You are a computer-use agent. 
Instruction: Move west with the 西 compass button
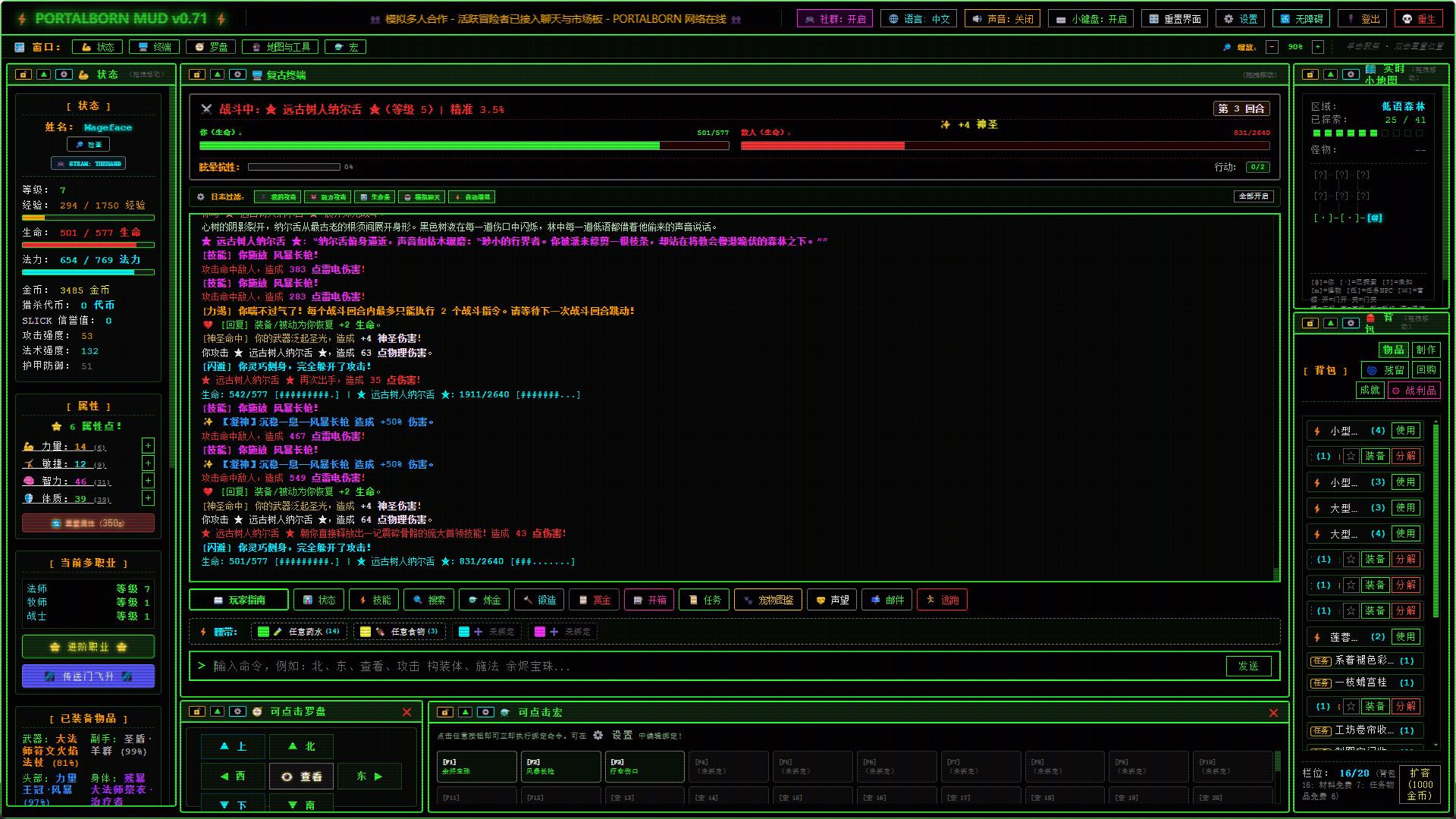pos(233,776)
